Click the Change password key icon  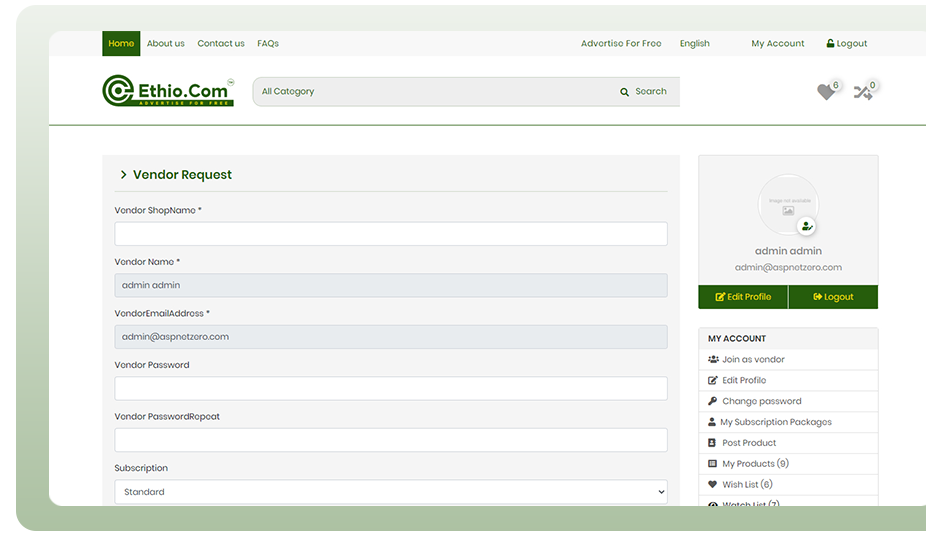tap(713, 401)
